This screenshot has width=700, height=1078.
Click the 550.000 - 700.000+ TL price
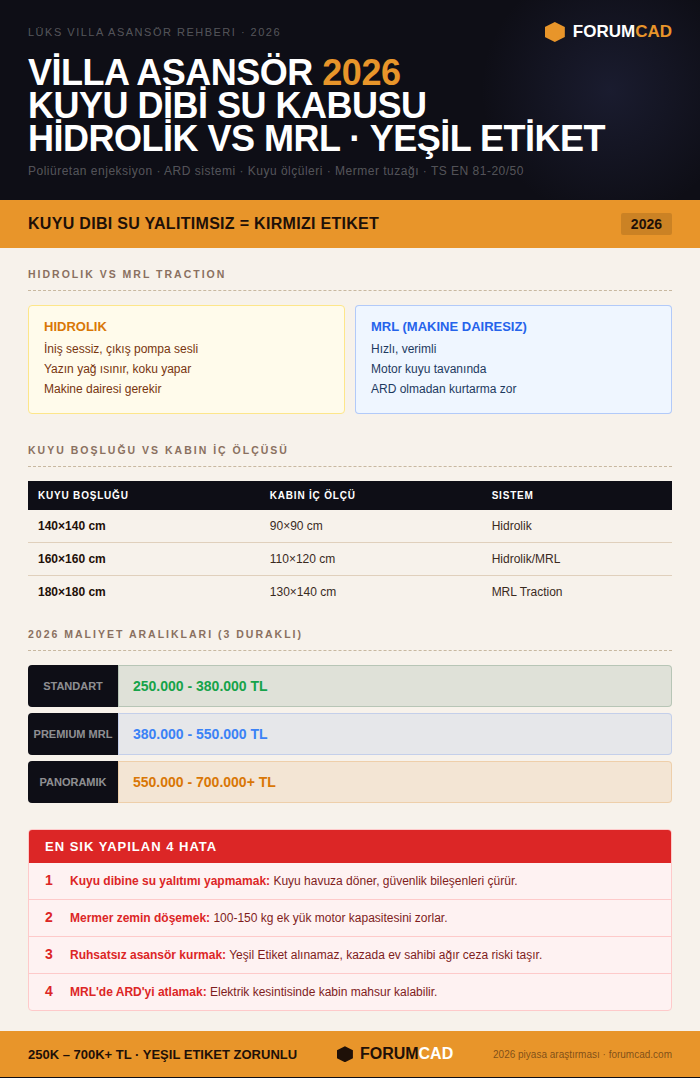[204, 782]
